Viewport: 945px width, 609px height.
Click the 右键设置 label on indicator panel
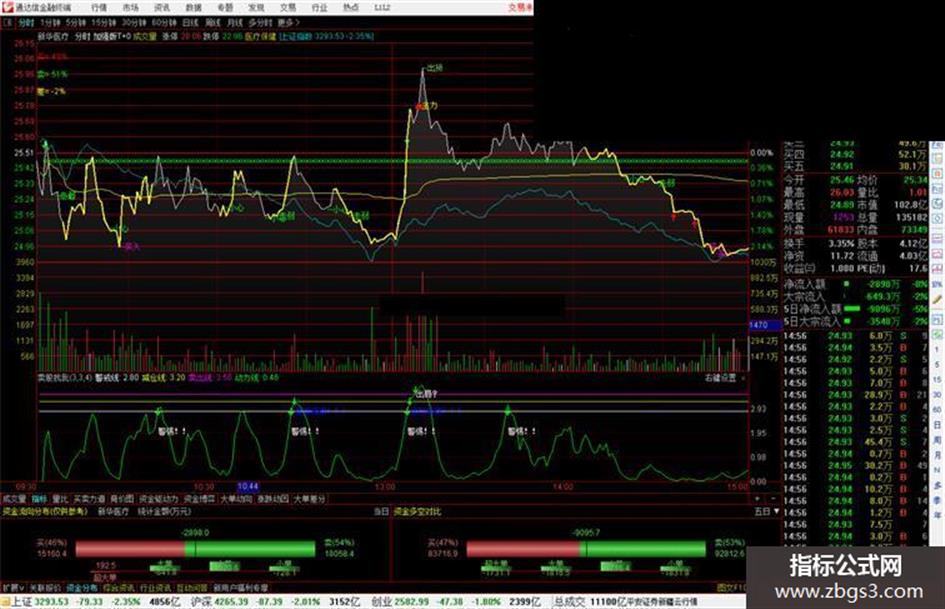(720, 378)
